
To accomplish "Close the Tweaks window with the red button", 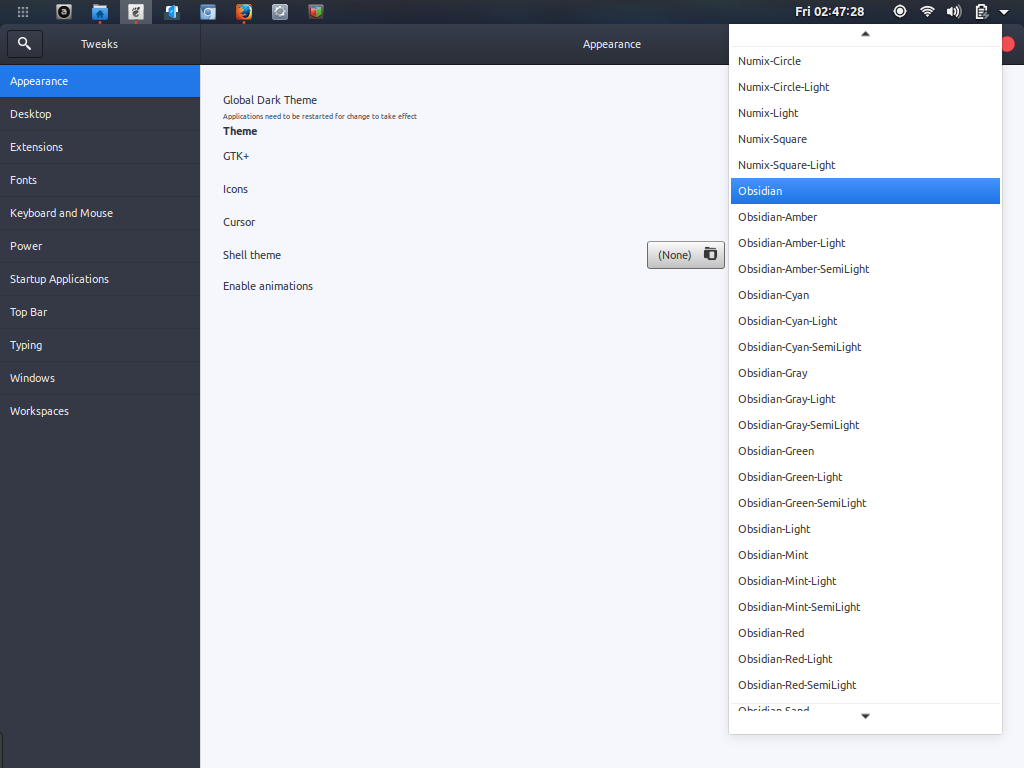I will click(1008, 44).
